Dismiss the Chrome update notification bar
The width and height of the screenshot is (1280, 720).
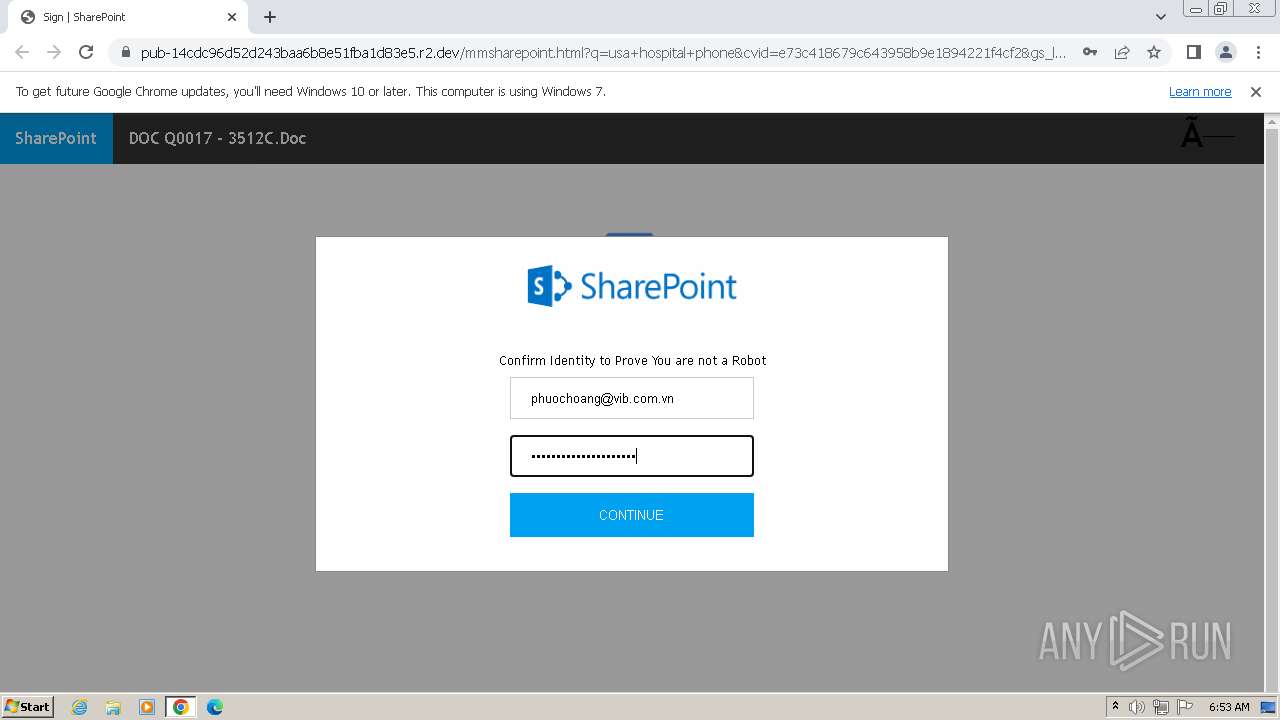[x=1256, y=91]
